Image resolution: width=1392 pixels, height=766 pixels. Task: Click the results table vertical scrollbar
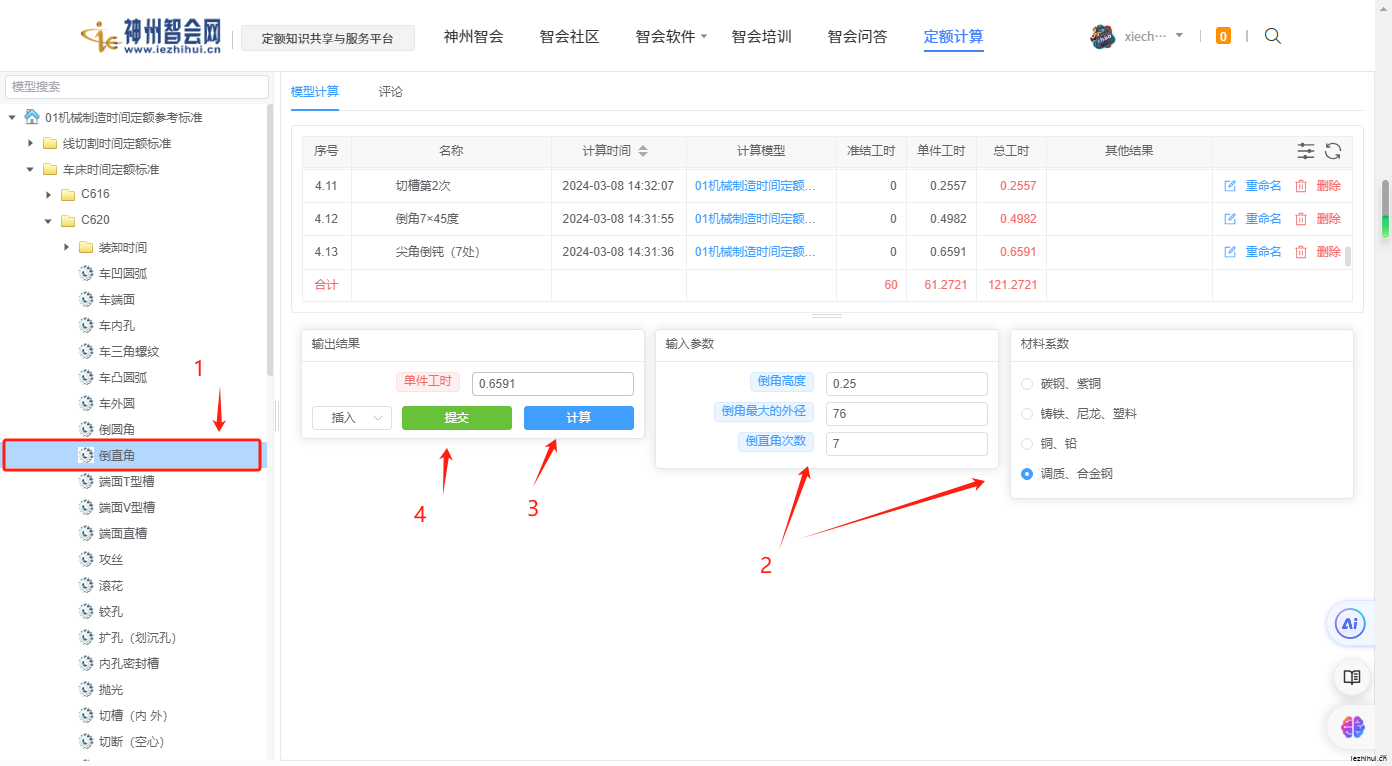(x=1347, y=256)
